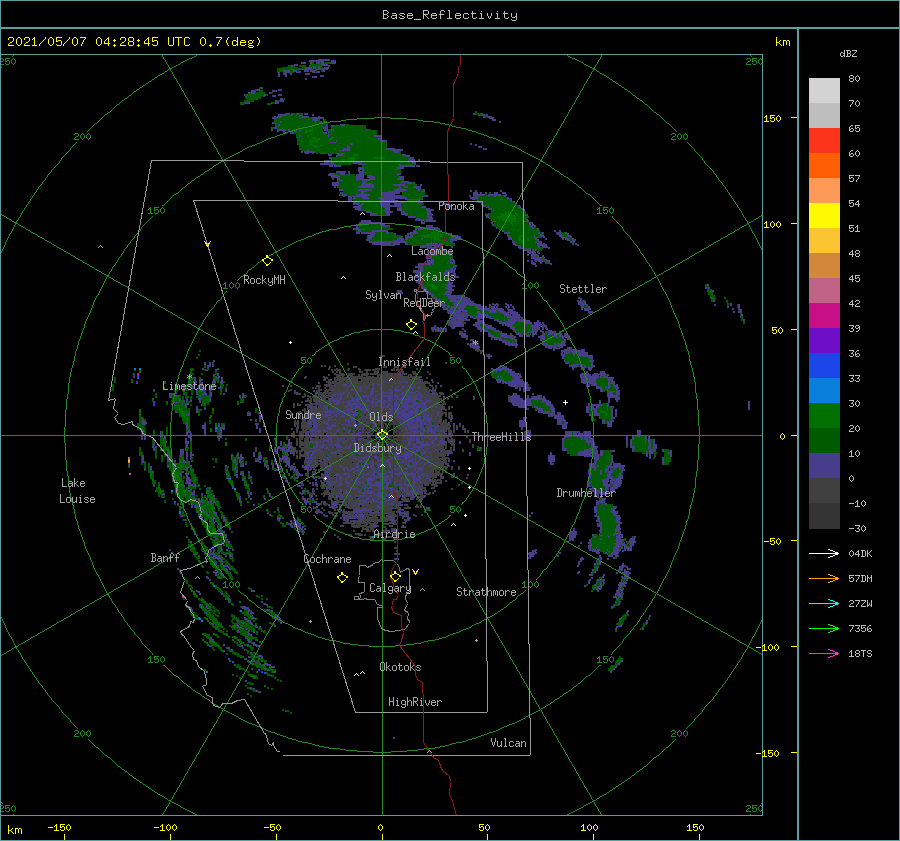Click the orange 57DM arrow legend icon
The width and height of the screenshot is (900, 841).
(824, 579)
